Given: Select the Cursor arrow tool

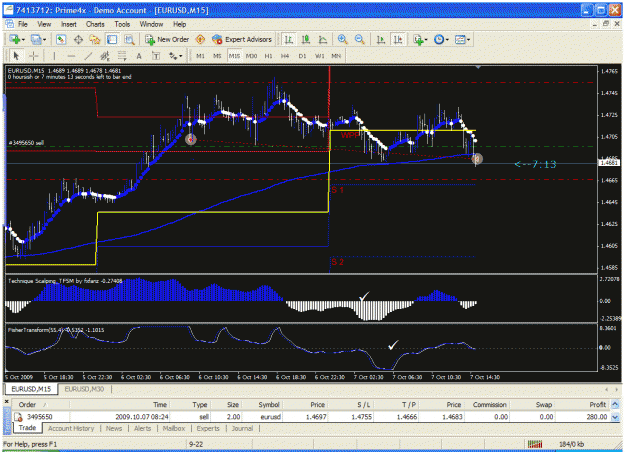Looking at the screenshot, I should 16,56.
